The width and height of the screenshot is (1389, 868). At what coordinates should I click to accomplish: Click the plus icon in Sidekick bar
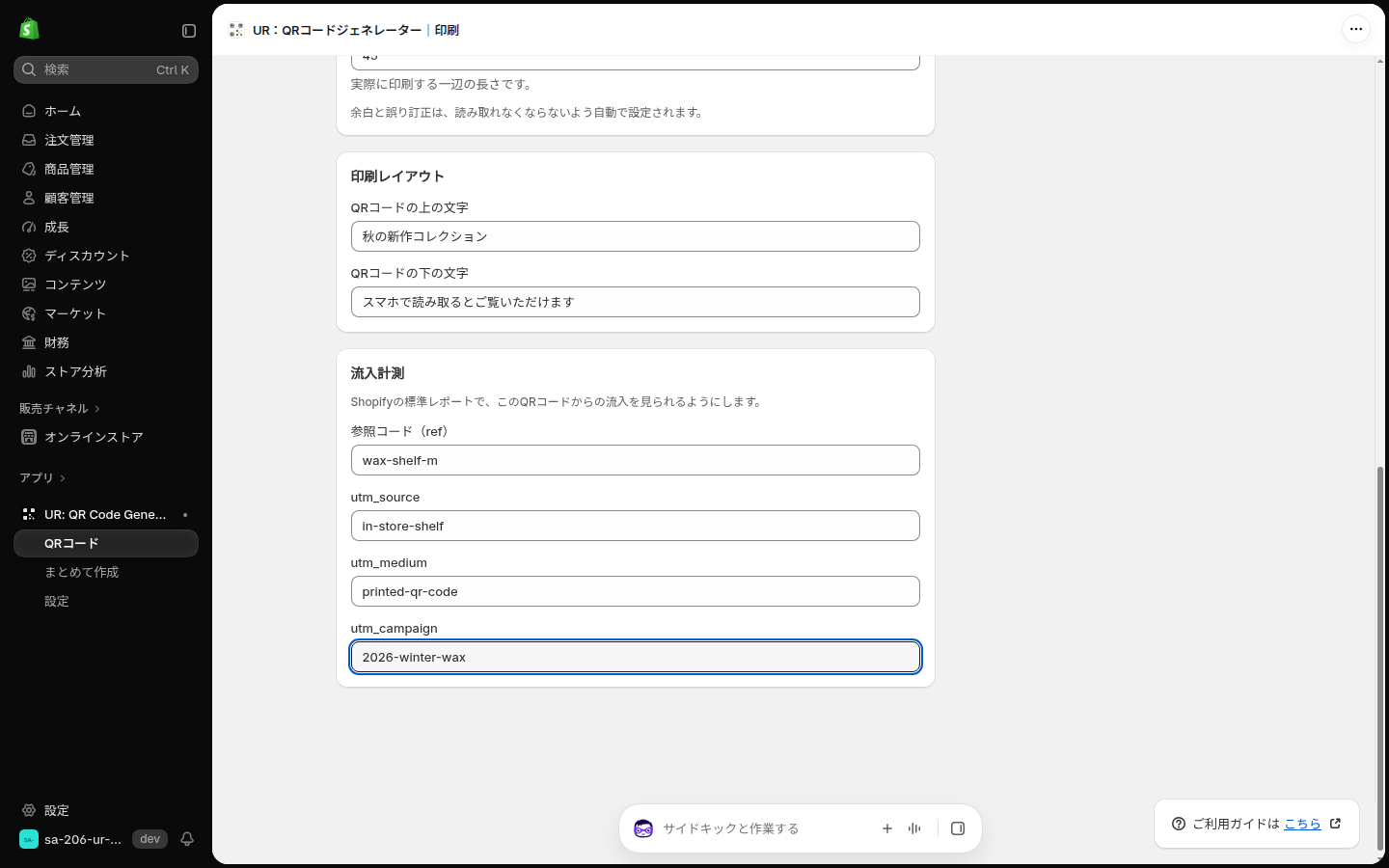(887, 828)
